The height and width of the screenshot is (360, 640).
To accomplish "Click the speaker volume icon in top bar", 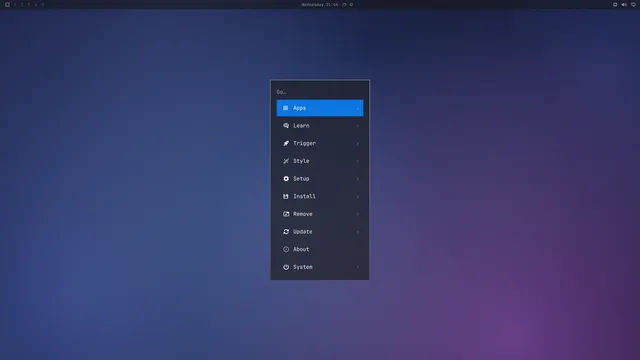I will coord(624,4).
